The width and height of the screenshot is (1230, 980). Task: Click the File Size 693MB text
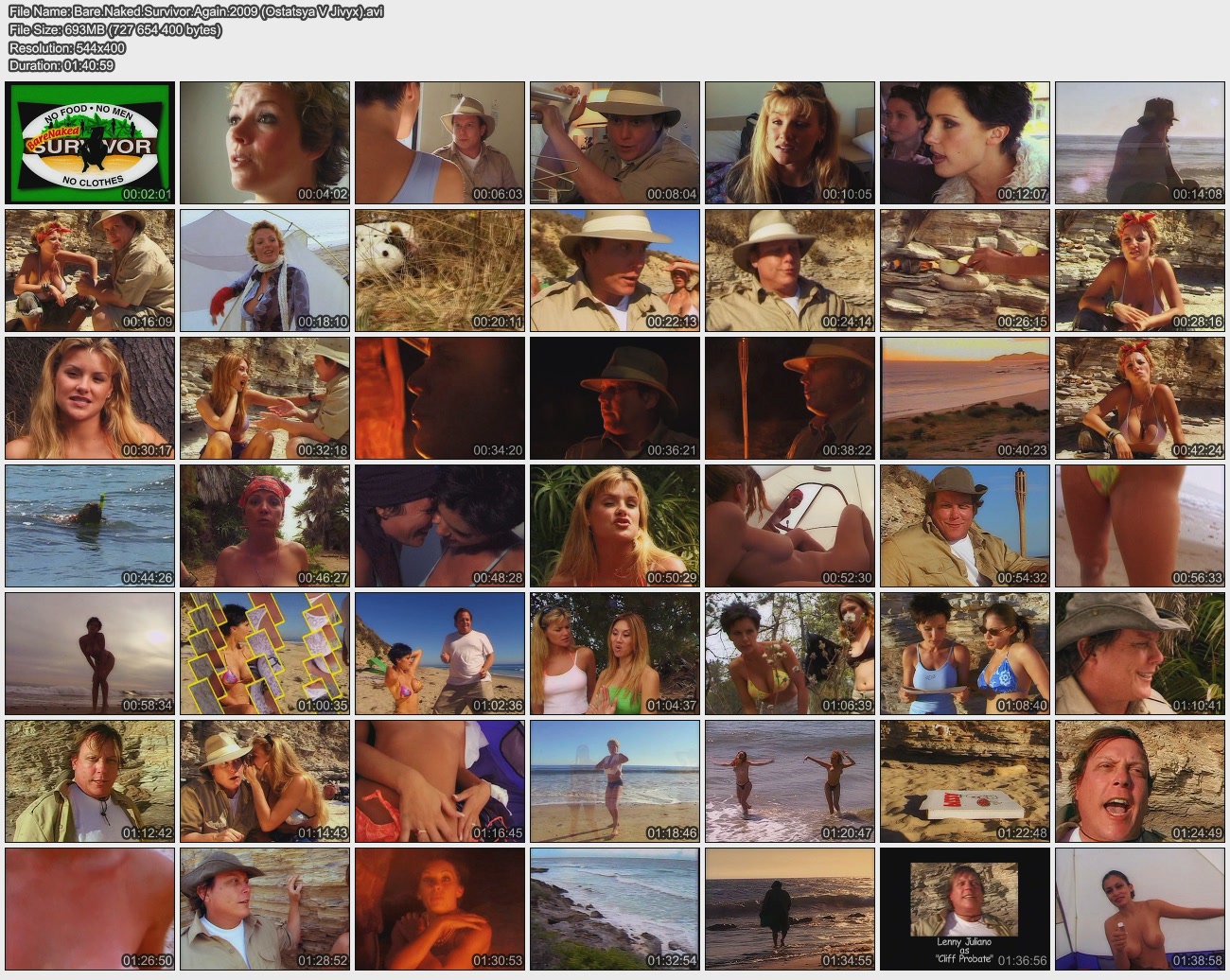pyautogui.click(x=115, y=29)
